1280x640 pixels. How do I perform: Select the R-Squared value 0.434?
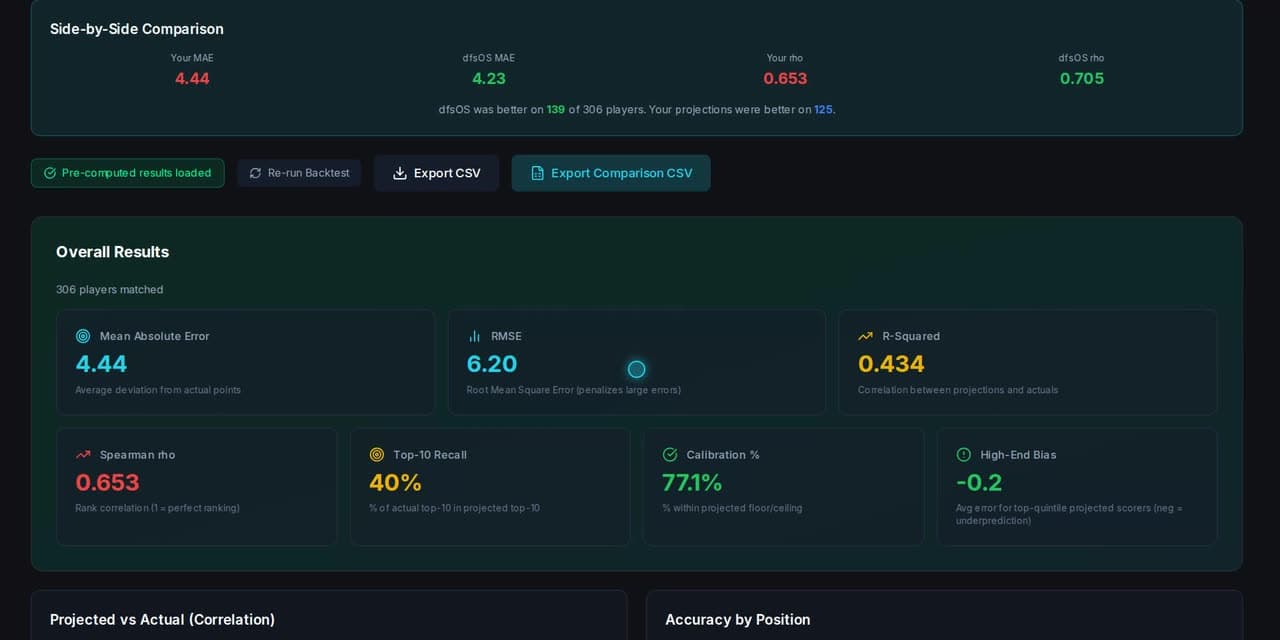[x=891, y=364]
